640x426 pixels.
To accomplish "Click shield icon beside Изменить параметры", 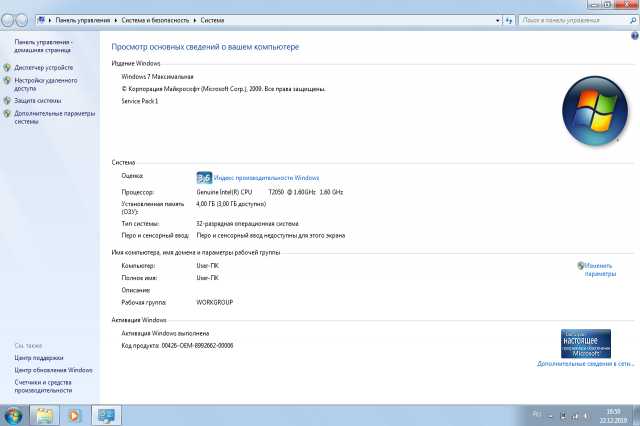I will coord(580,266).
